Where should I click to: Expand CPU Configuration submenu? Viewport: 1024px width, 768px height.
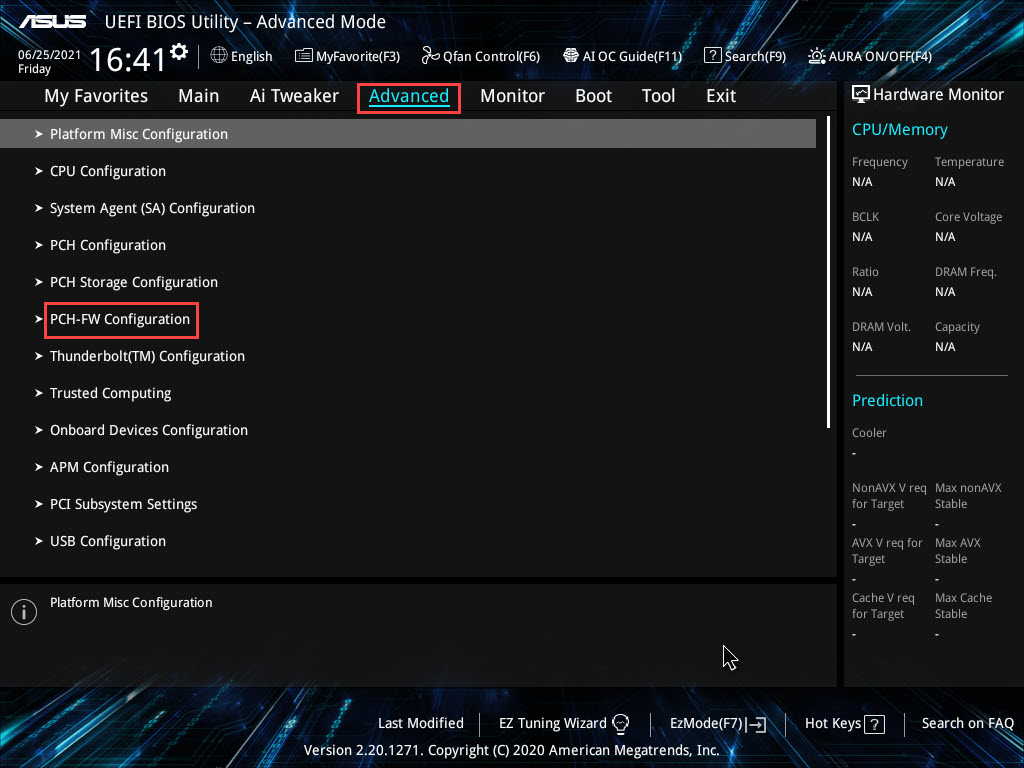tap(108, 171)
